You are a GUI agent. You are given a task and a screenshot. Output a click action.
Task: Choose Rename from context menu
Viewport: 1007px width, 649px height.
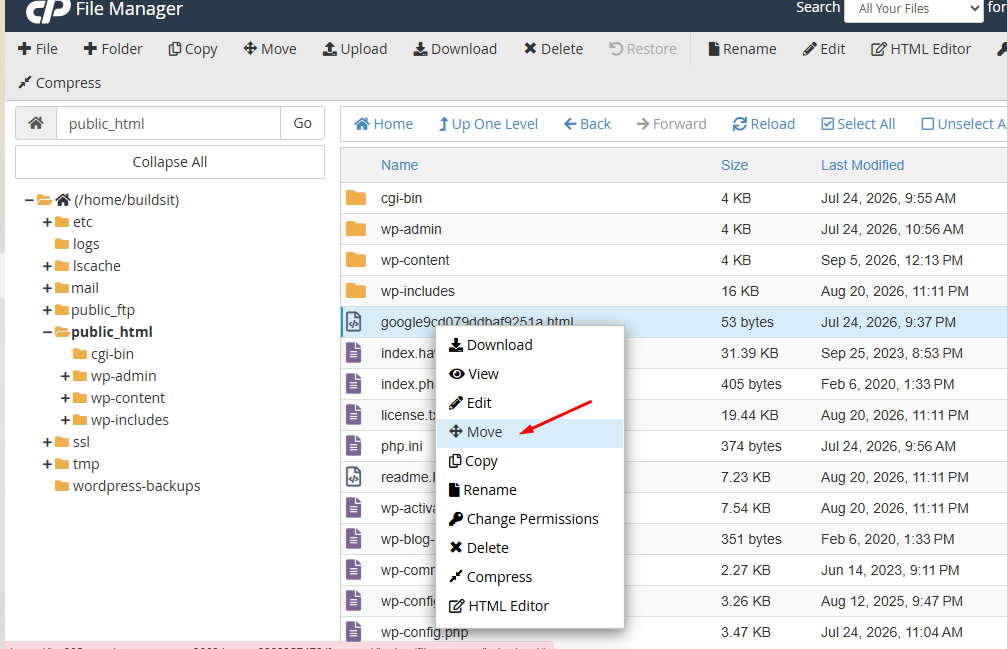click(x=530, y=490)
